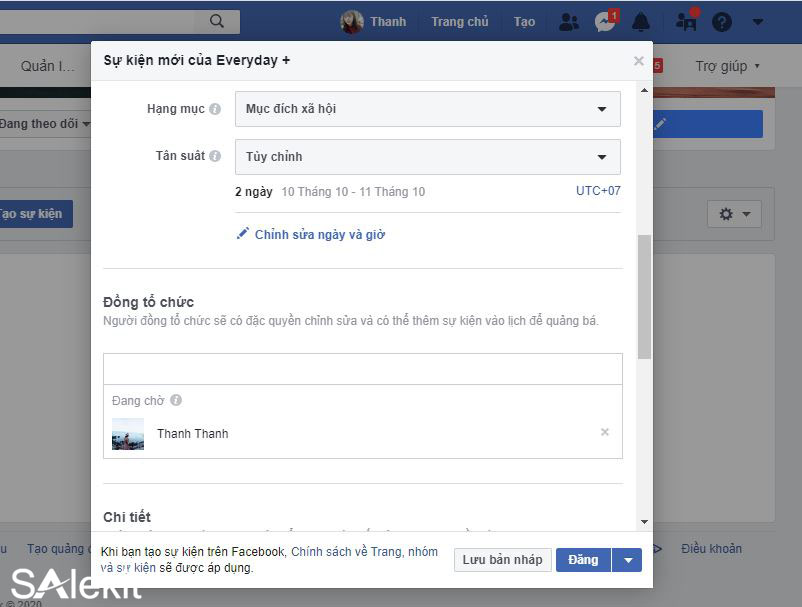Expand the arrow next to the Đăng button
Viewport: 802px width, 607px height.
click(x=627, y=559)
